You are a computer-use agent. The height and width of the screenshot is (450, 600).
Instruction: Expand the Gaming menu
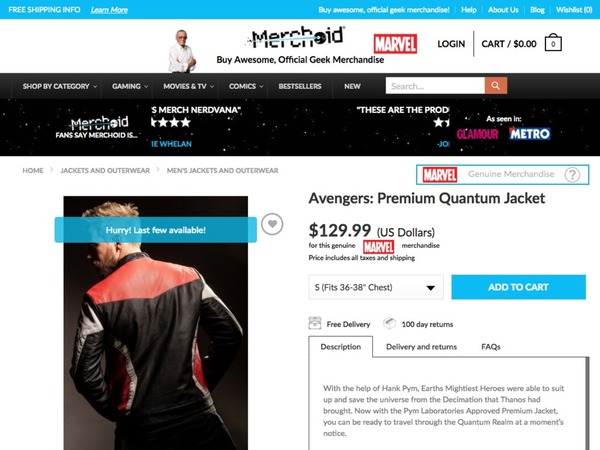(130, 86)
